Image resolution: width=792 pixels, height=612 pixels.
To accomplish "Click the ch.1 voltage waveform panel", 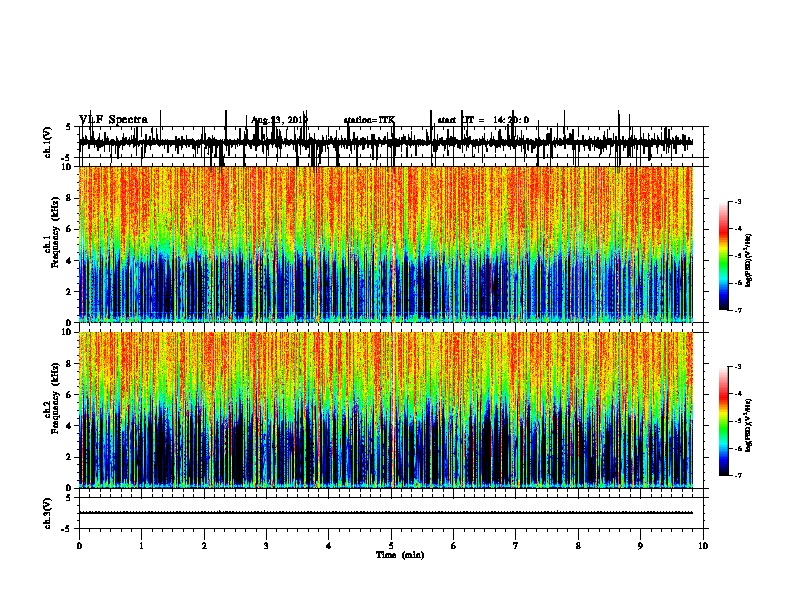I will click(391, 142).
